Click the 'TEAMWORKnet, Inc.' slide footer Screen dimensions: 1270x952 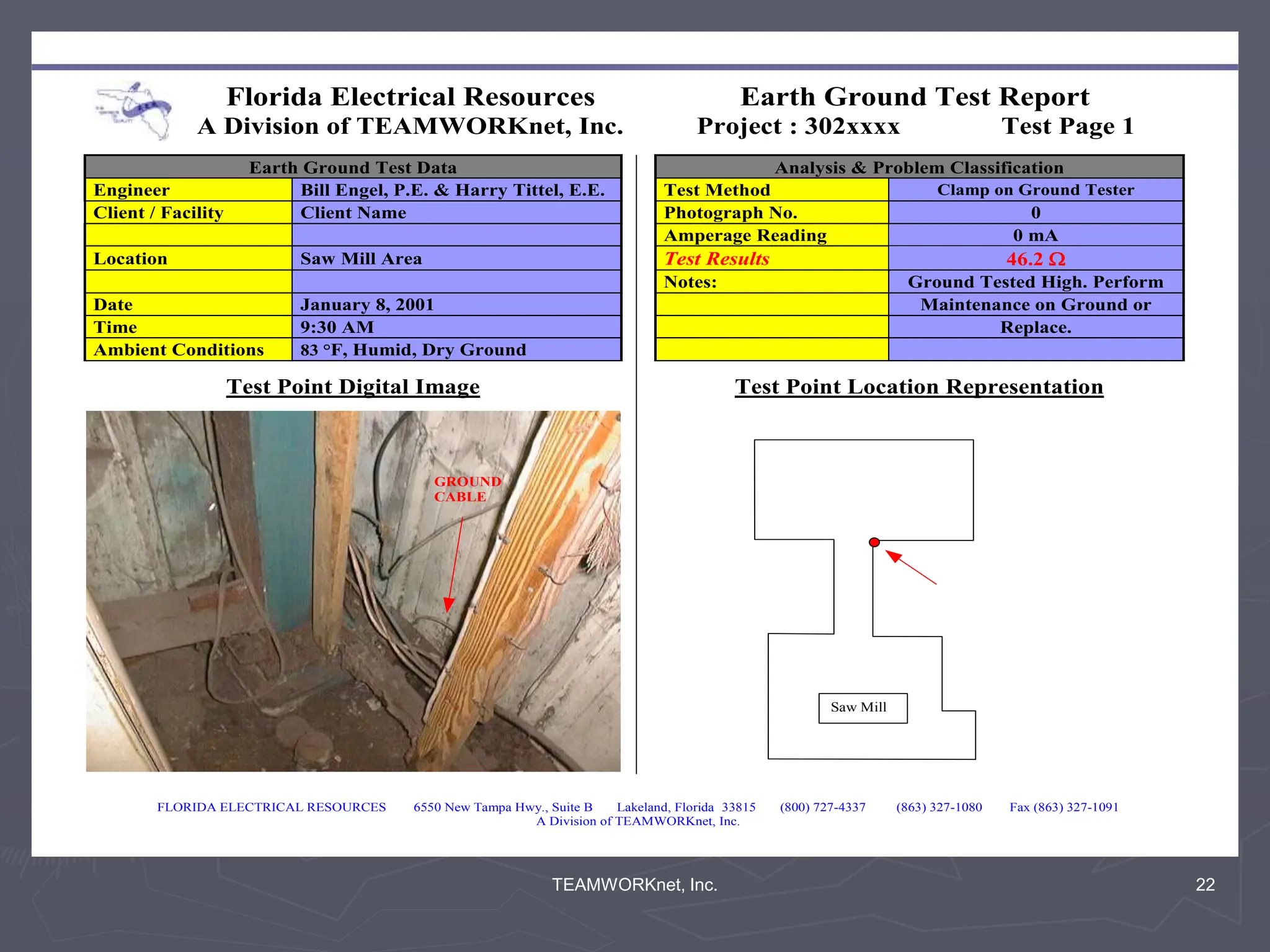(634, 885)
